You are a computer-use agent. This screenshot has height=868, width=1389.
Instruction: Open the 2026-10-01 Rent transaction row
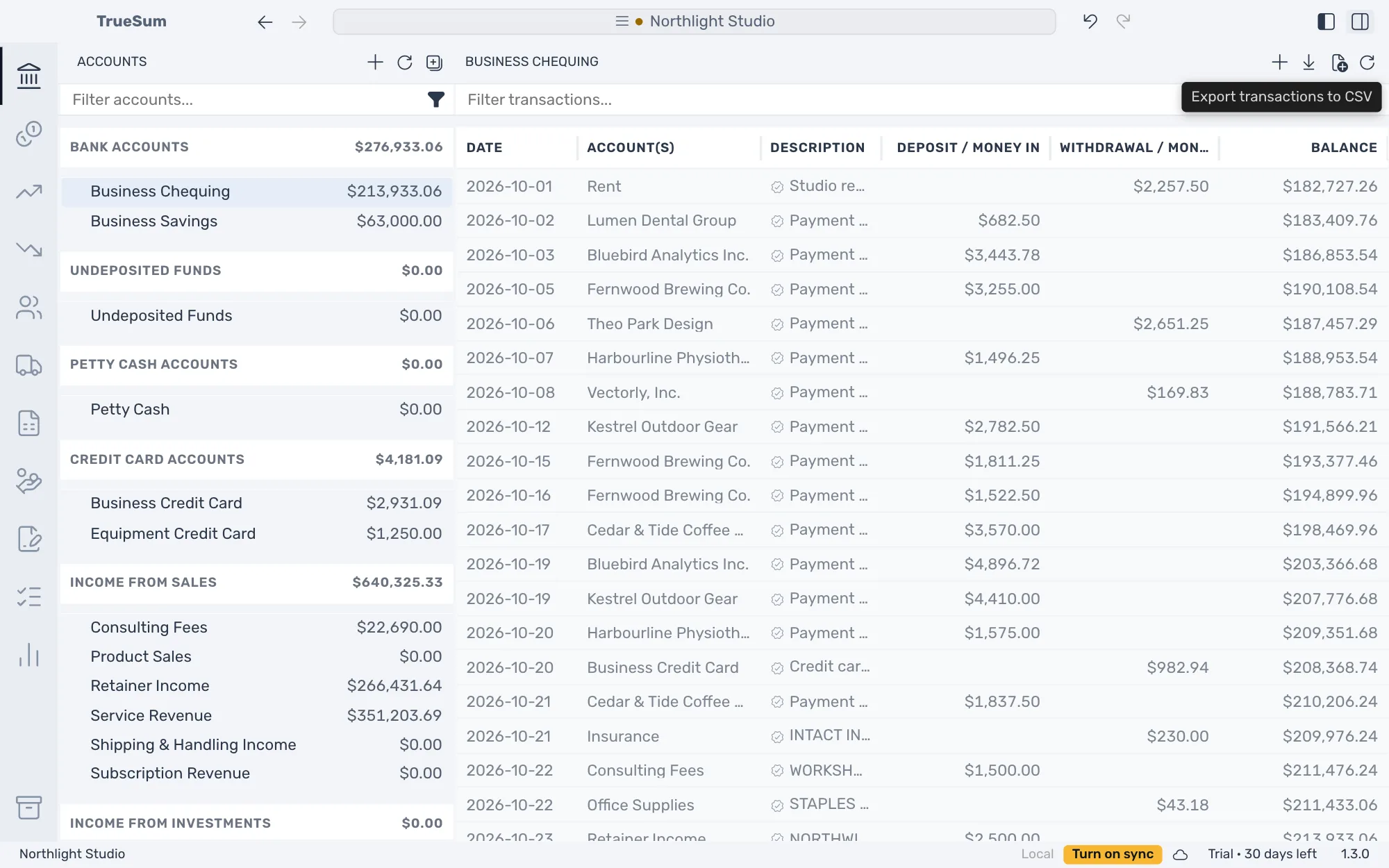(922, 187)
